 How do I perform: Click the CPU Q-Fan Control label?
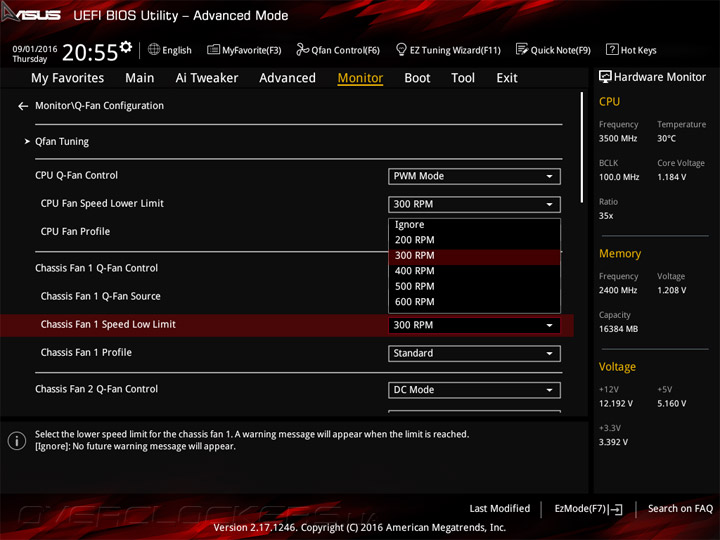[76, 175]
